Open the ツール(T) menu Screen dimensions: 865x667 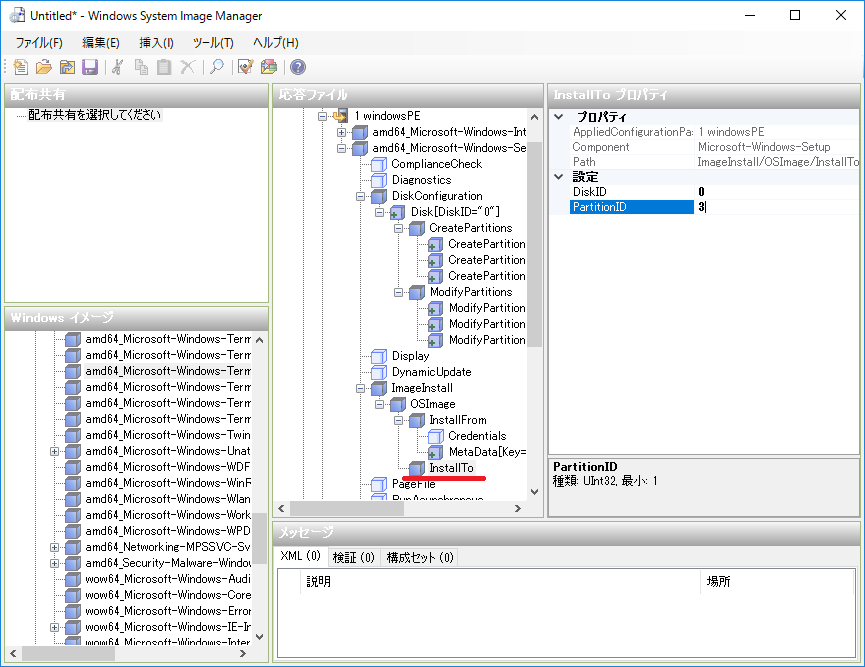pyautogui.click(x=213, y=43)
